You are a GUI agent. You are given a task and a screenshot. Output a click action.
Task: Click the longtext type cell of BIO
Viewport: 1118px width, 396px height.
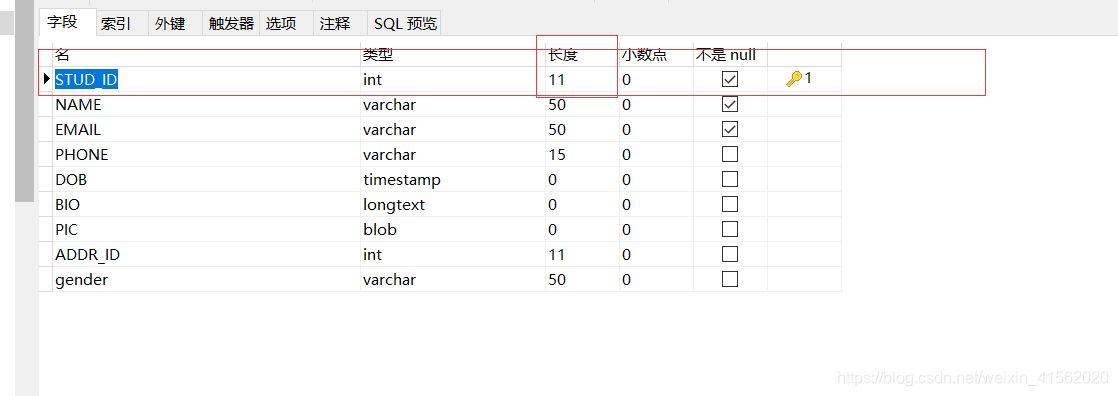click(x=453, y=205)
